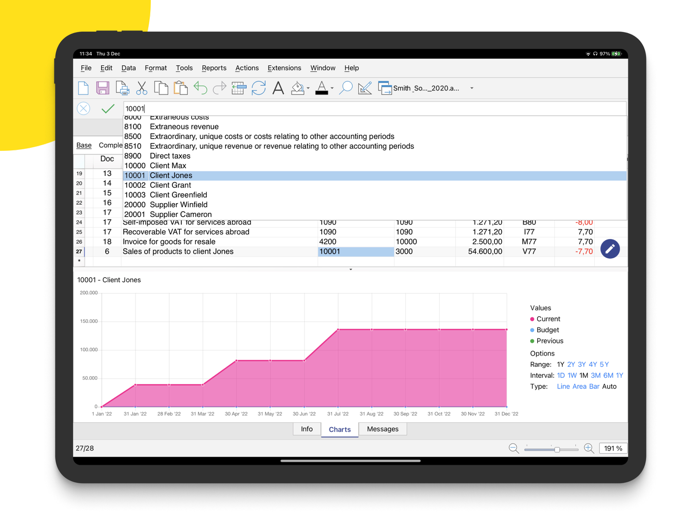Screen dimensions: 700x525
Task: Zoom out with the minus magnifier icon
Action: (x=514, y=448)
